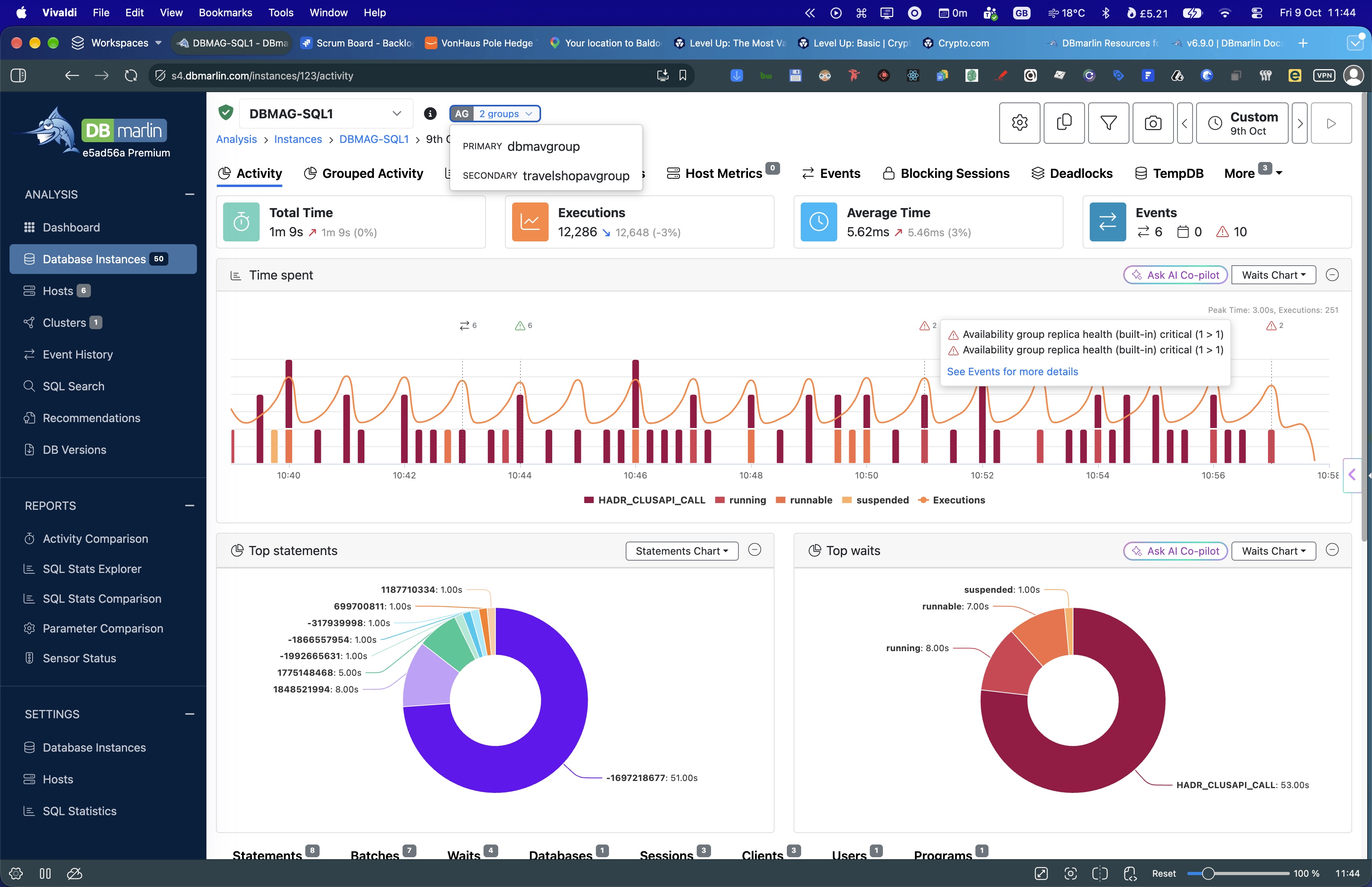The width and height of the screenshot is (1372, 887).
Task: Open DBMAG-SQL1 instance dropdown
Action: tap(326, 114)
